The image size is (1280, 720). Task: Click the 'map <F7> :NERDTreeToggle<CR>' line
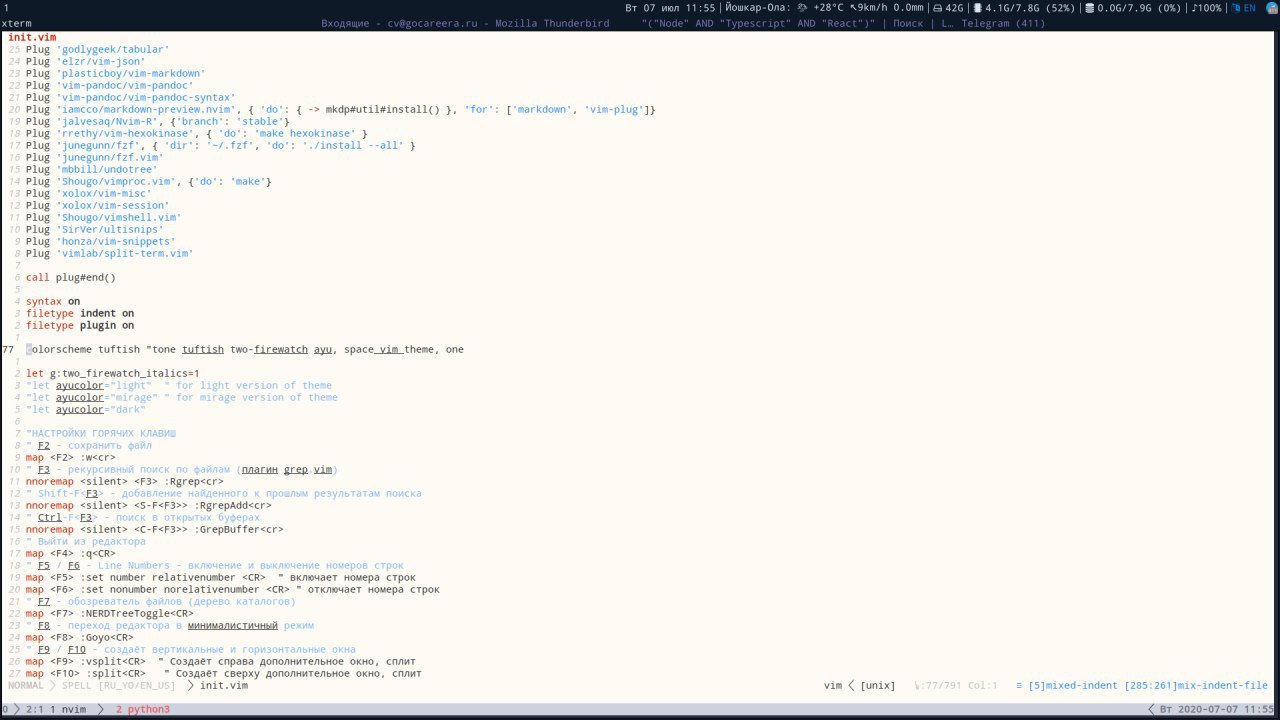[x=110, y=613]
